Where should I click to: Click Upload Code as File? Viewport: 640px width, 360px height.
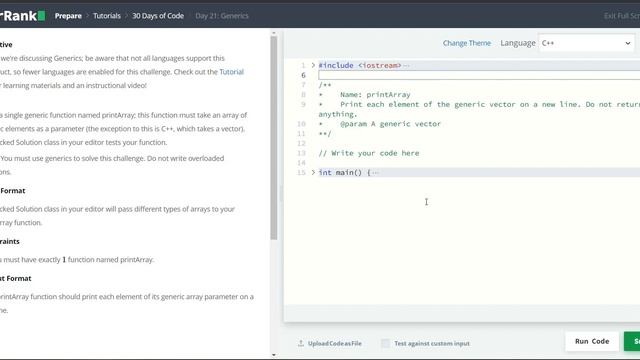click(x=335, y=343)
